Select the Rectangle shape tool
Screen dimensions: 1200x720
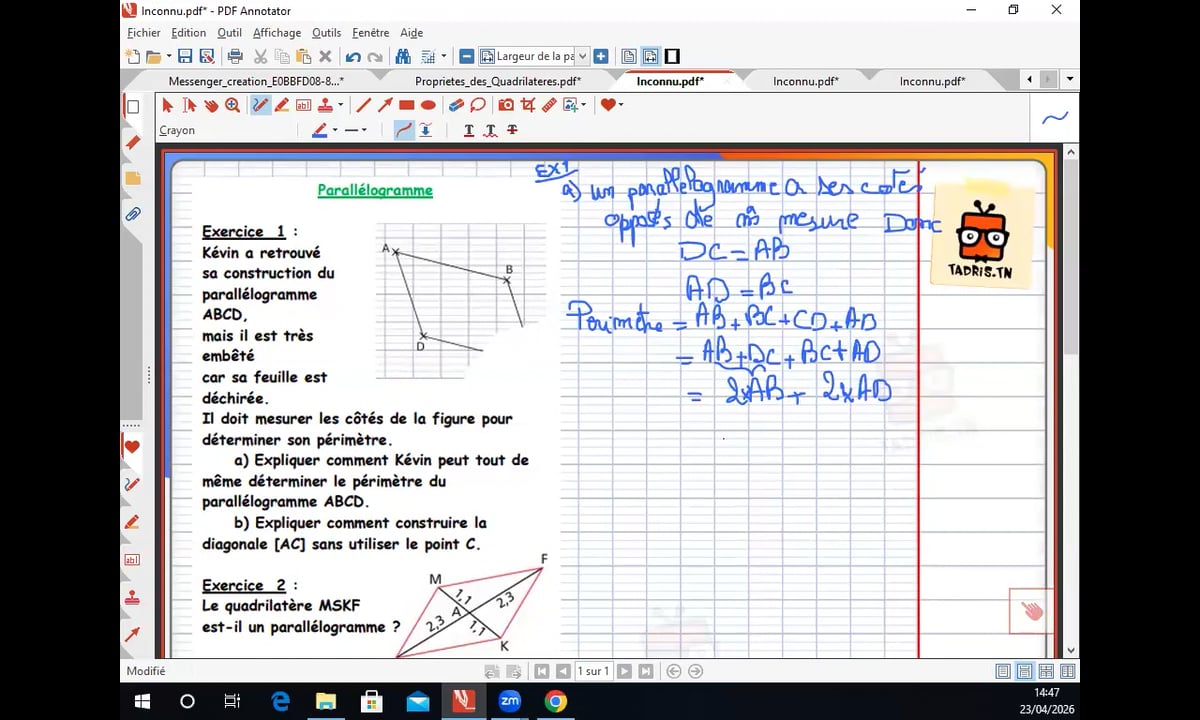point(407,105)
